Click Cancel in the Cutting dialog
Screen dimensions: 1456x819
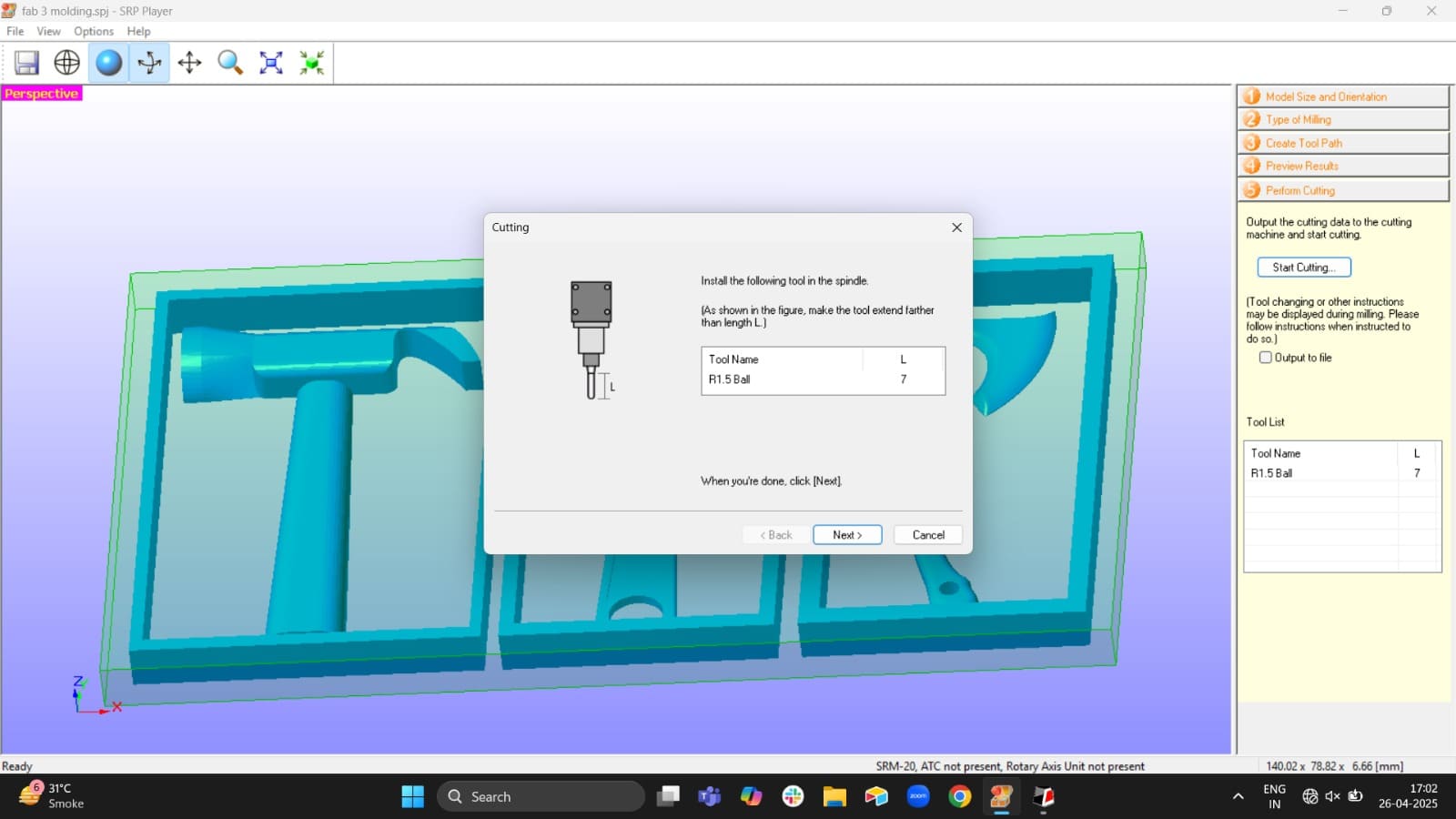(x=928, y=535)
